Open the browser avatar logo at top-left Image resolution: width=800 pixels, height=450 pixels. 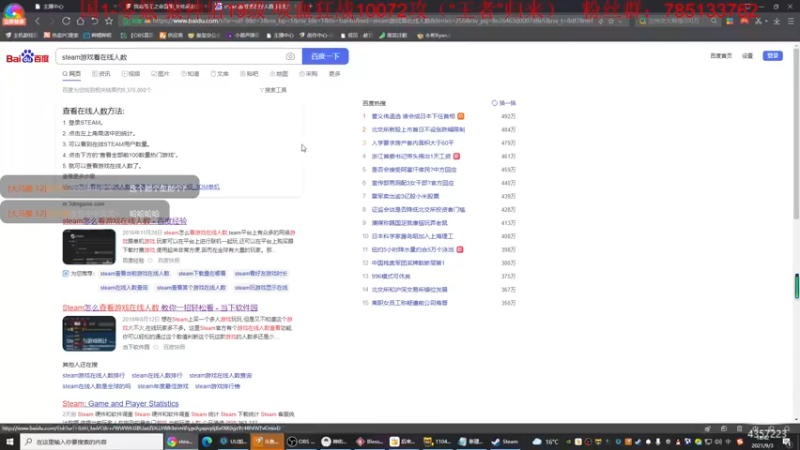14,14
